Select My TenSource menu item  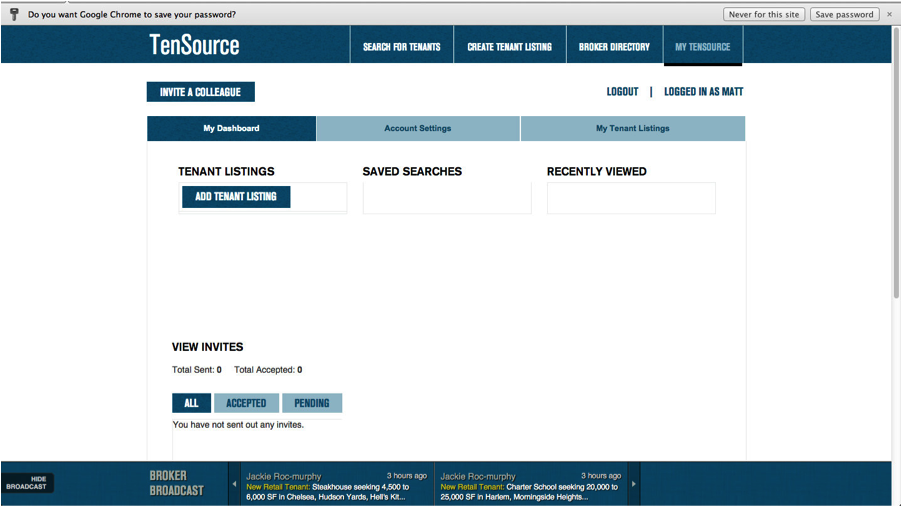(x=702, y=47)
